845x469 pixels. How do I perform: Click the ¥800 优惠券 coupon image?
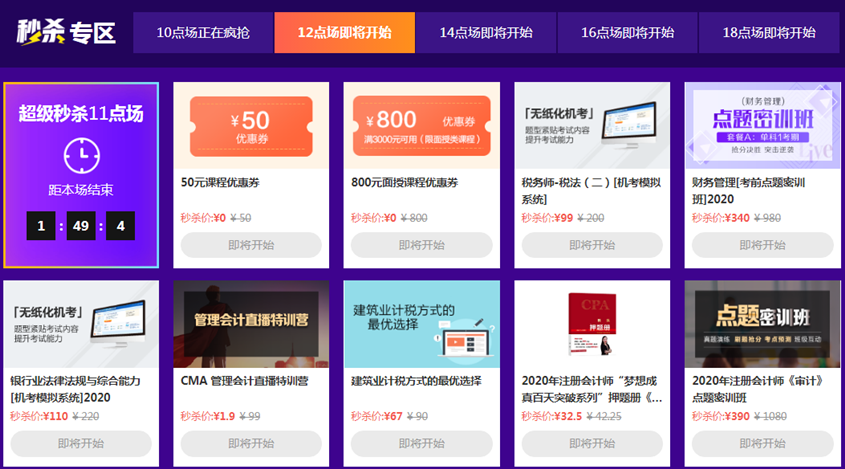coord(421,126)
